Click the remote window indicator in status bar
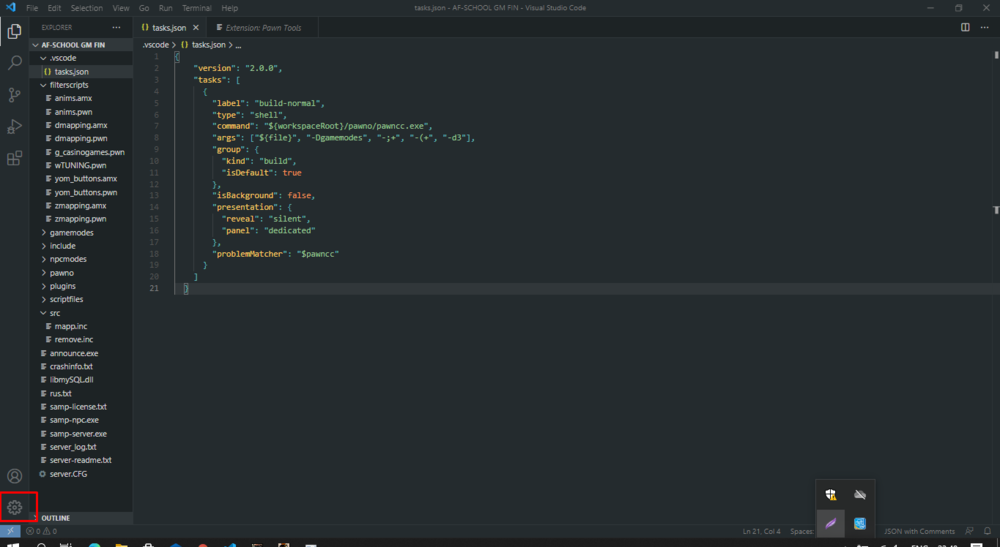Image resolution: width=1000 pixels, height=547 pixels. click(x=10, y=531)
